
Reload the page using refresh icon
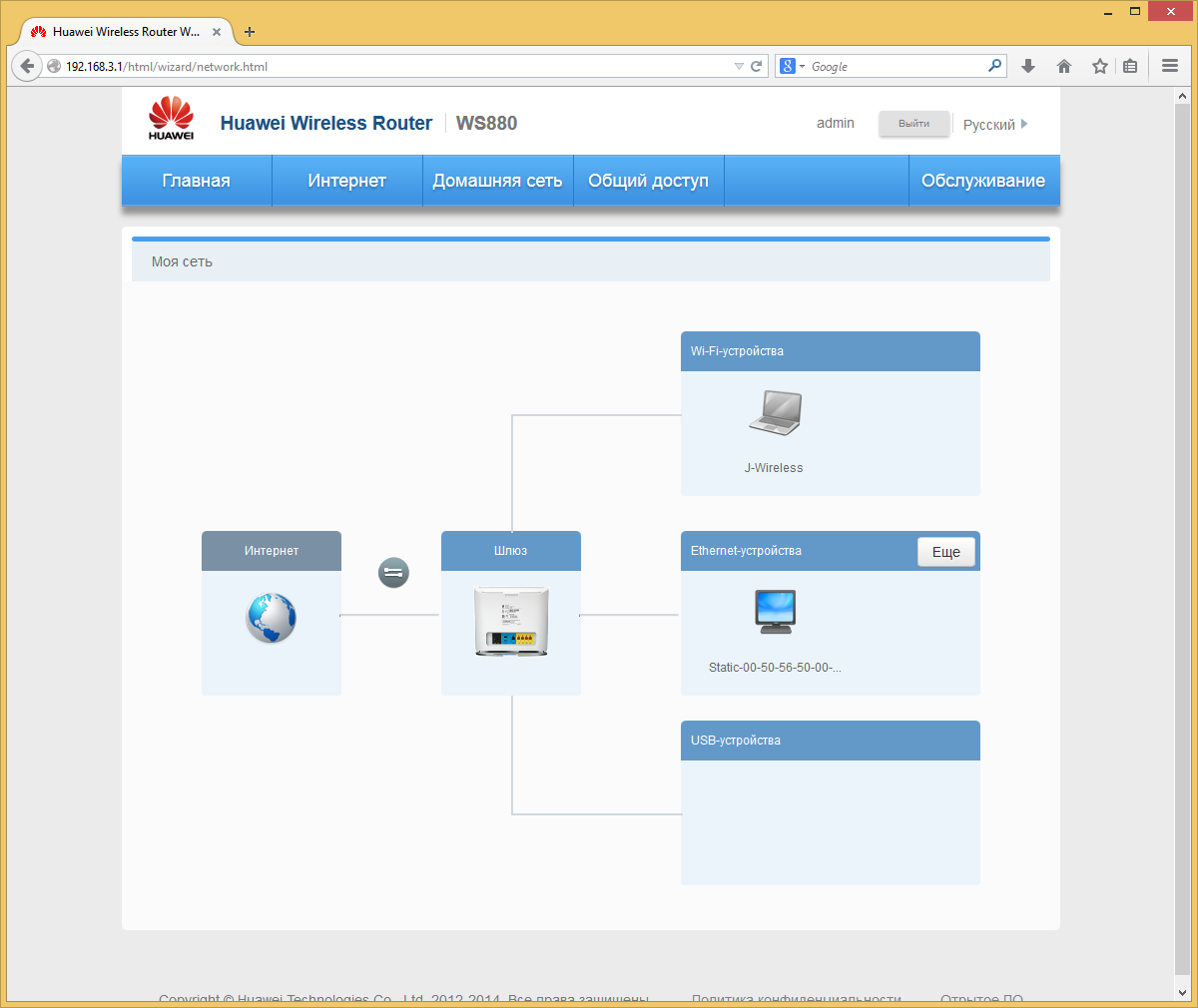[x=757, y=66]
